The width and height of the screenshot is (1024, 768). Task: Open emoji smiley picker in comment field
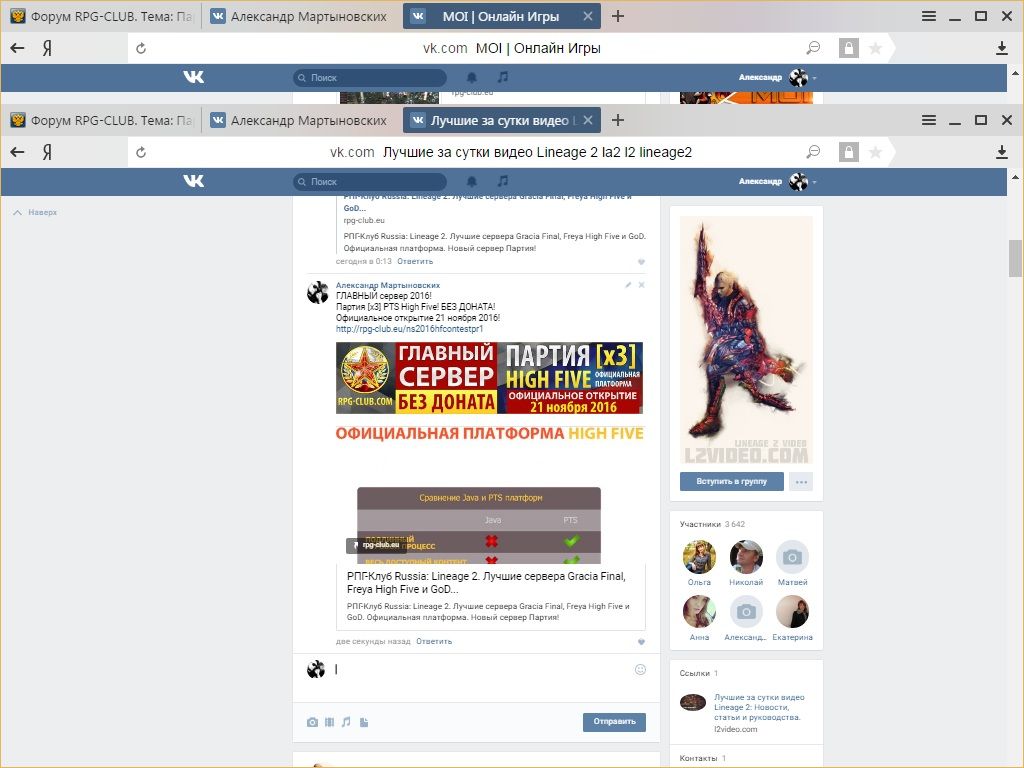[641, 669]
